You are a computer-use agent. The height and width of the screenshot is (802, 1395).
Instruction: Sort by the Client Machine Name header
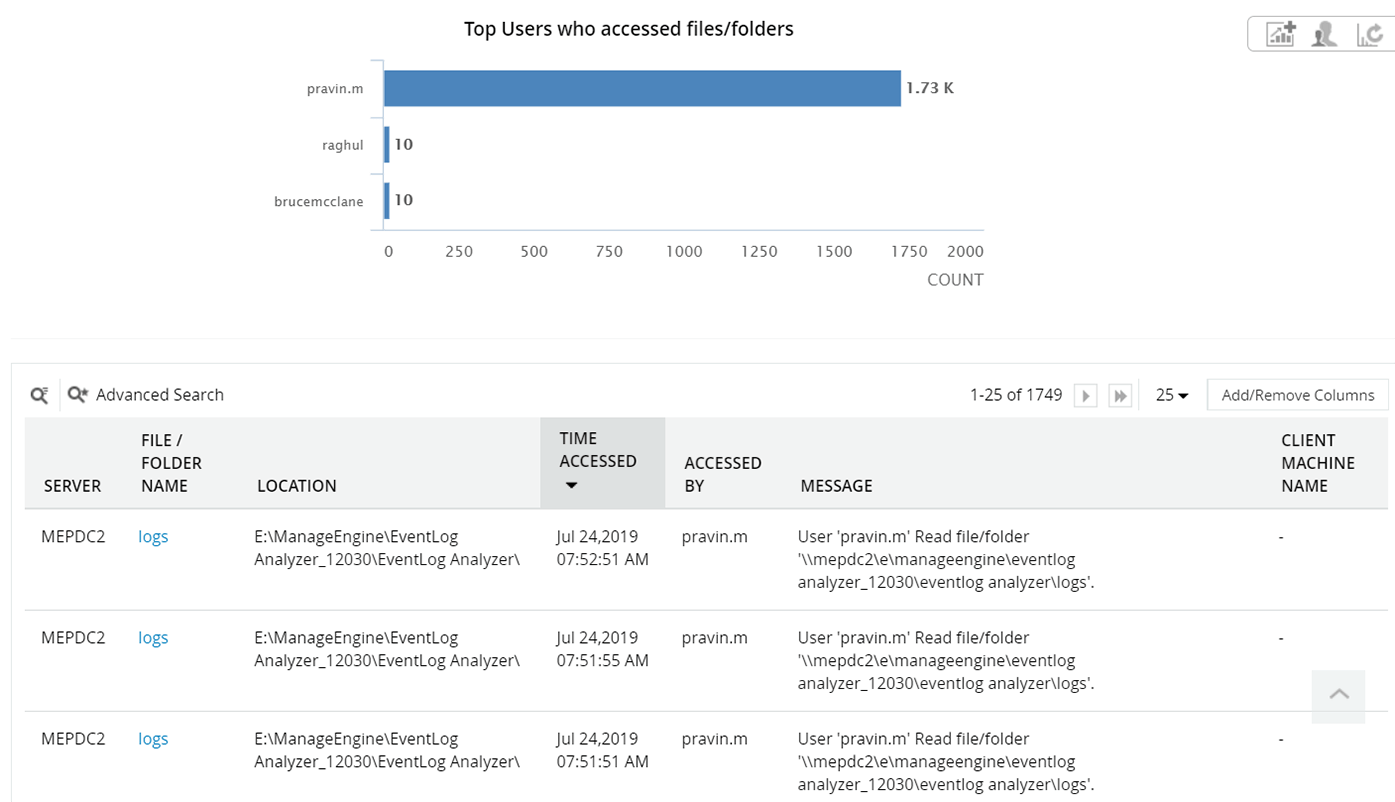[1317, 463]
